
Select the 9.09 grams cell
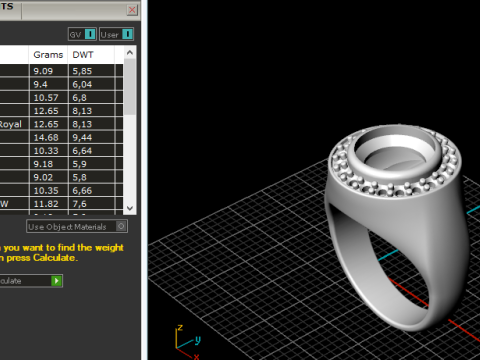pos(49,71)
